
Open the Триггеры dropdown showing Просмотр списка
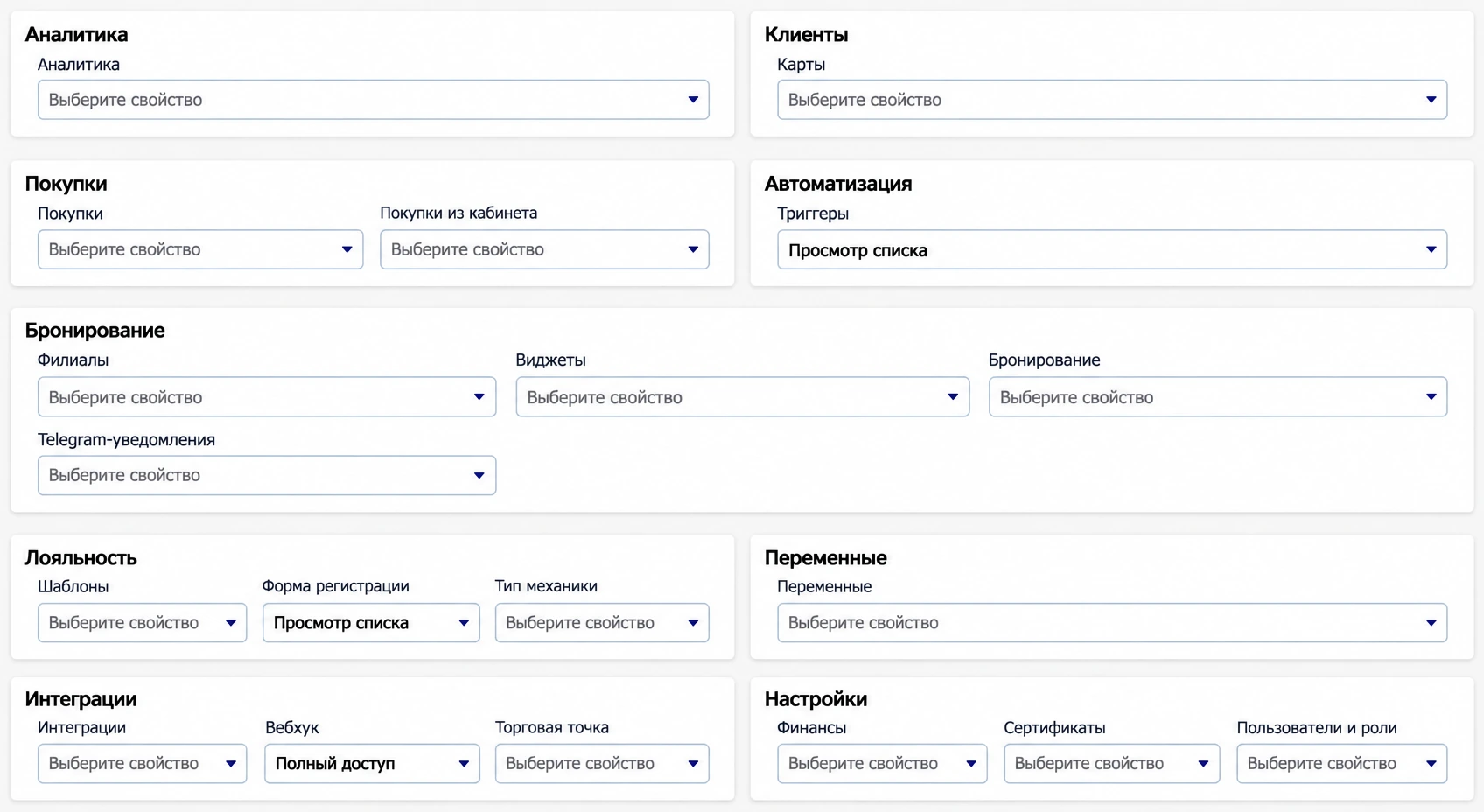click(x=1112, y=249)
